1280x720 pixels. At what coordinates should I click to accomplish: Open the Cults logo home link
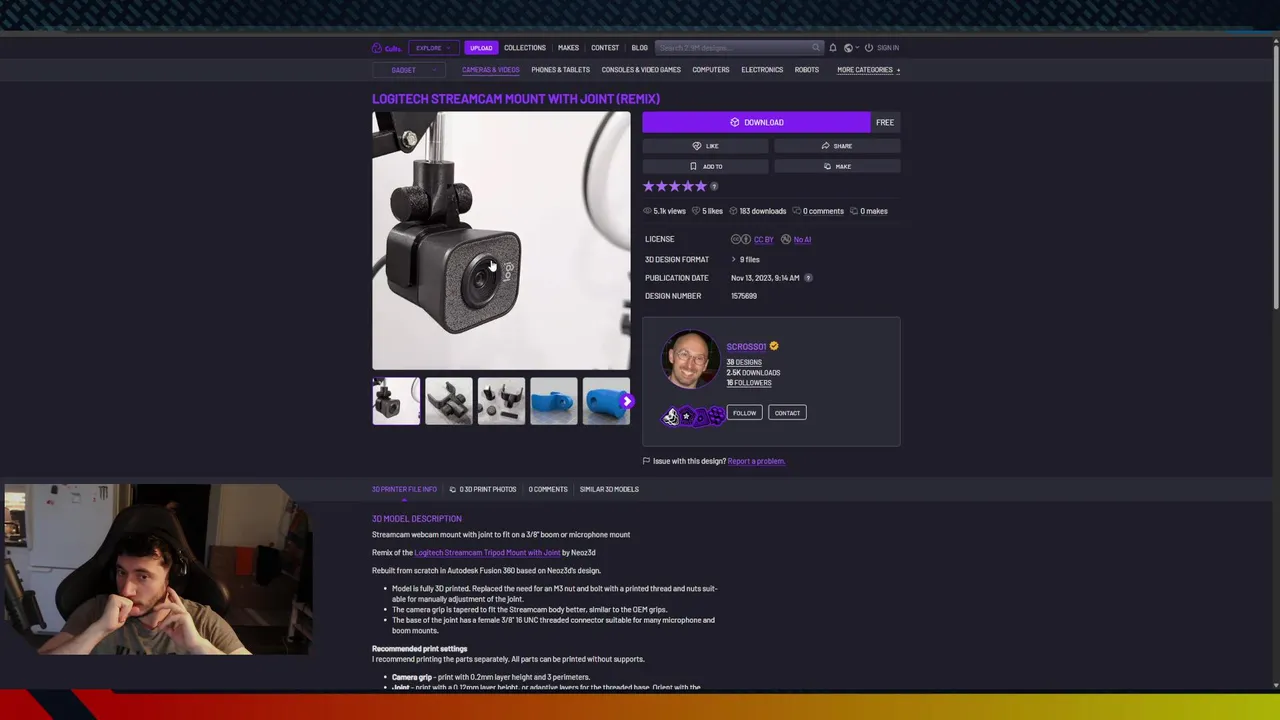[386, 48]
